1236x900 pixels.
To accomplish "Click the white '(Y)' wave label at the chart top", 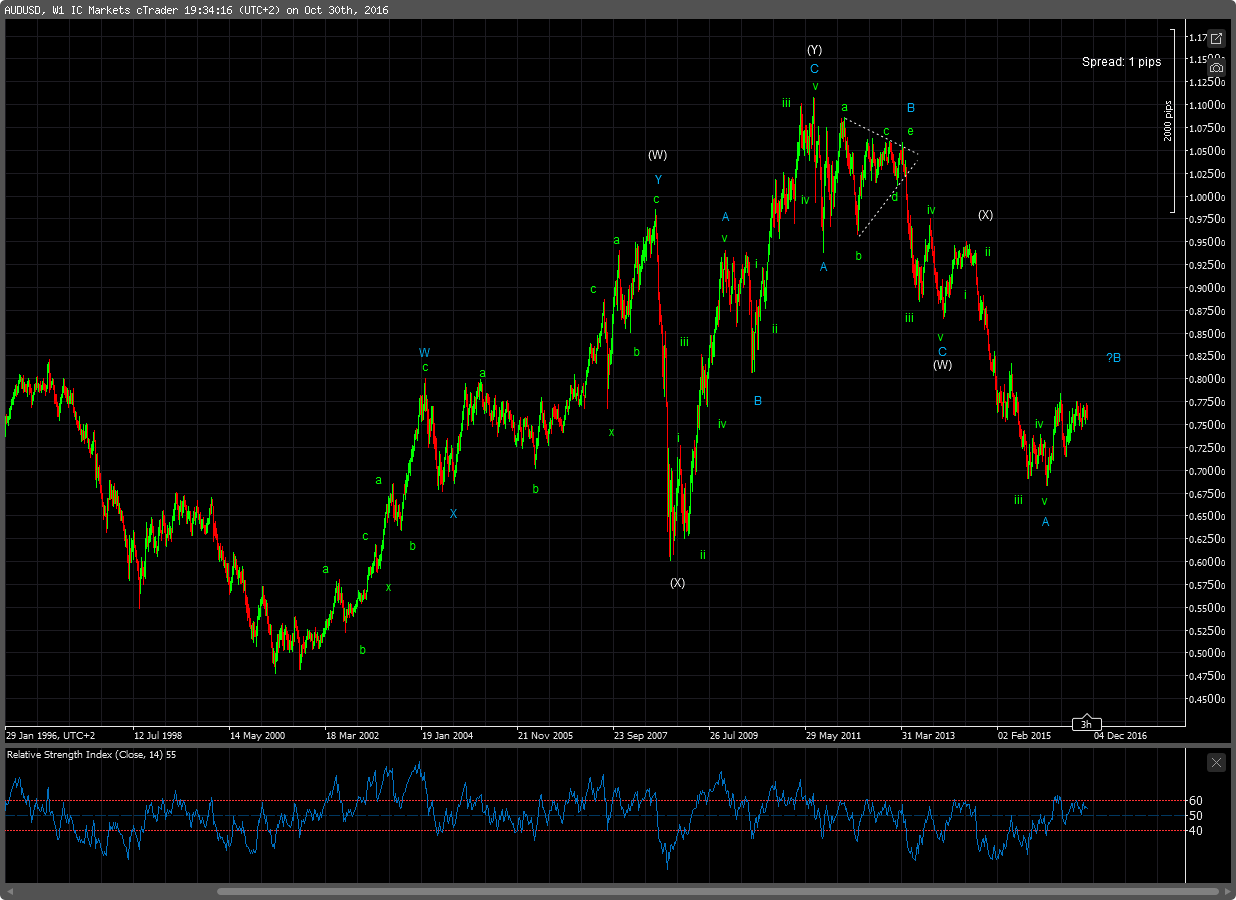I will tap(814, 50).
